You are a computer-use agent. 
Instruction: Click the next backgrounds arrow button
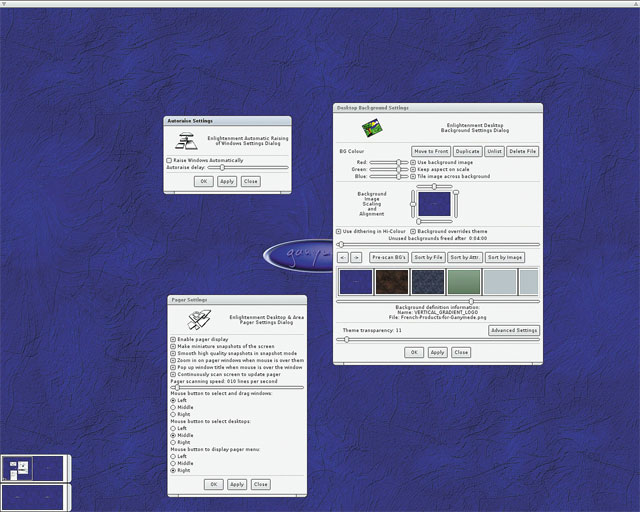point(356,258)
